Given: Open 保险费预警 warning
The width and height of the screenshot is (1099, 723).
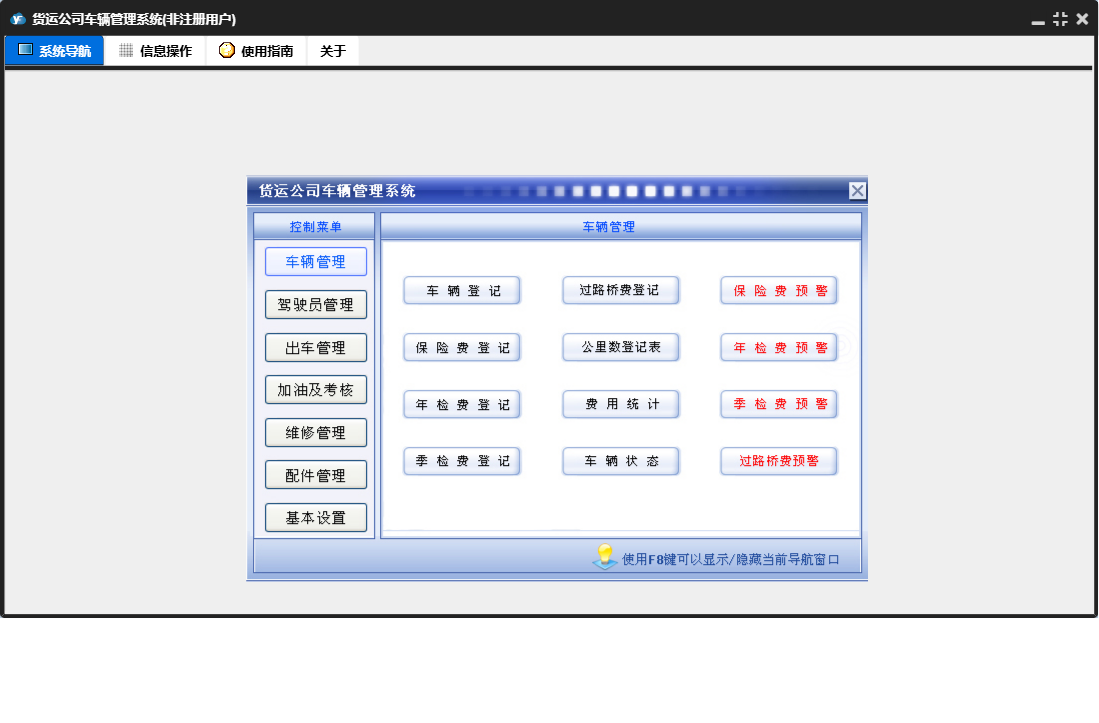Looking at the screenshot, I should [779, 290].
